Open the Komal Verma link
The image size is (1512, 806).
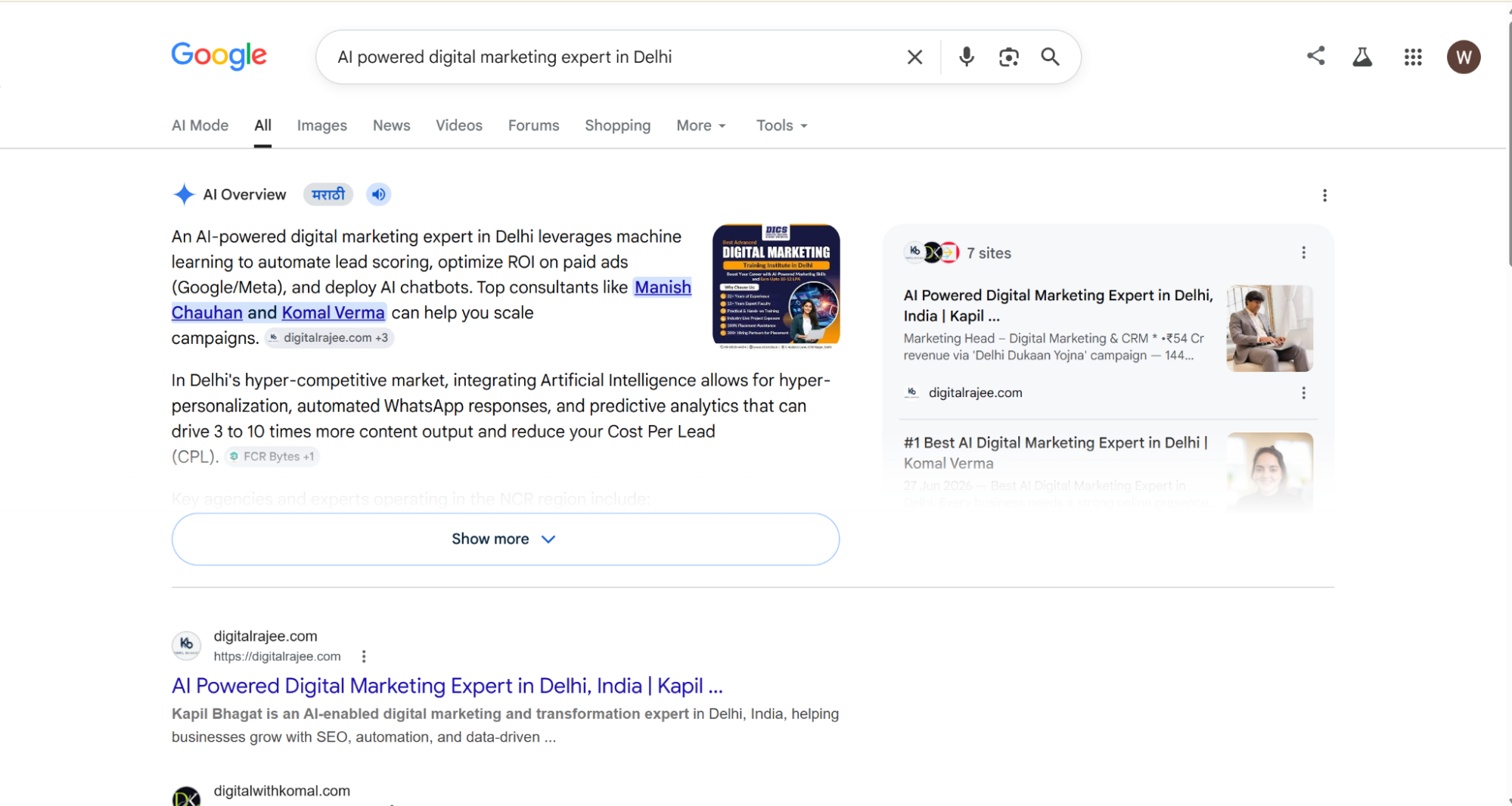[333, 313]
